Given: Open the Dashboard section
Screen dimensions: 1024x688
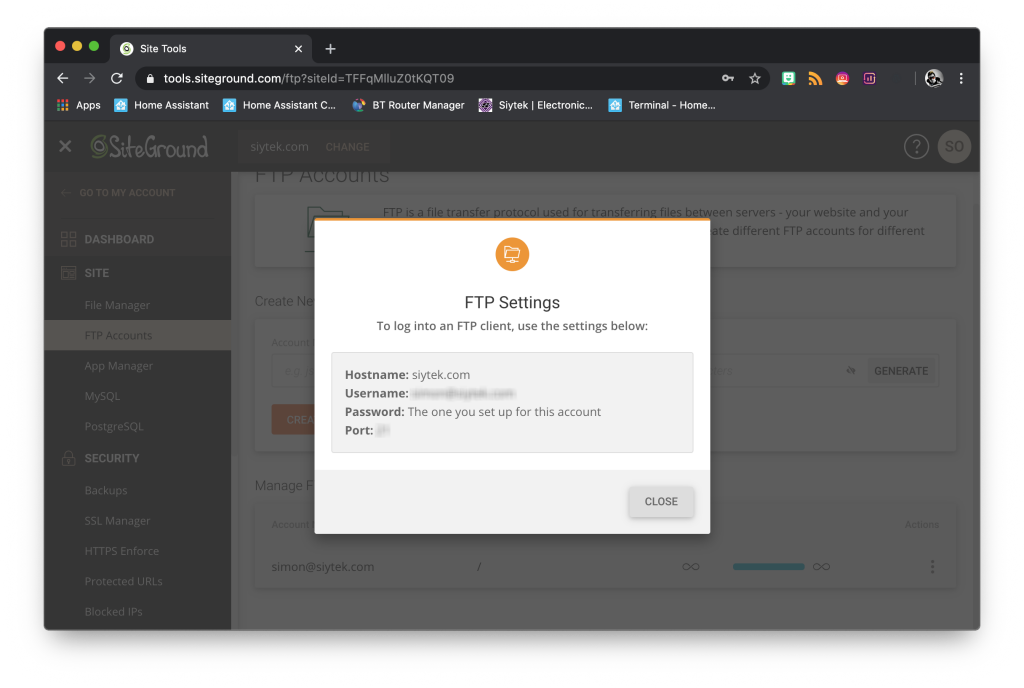Looking at the screenshot, I should (119, 240).
